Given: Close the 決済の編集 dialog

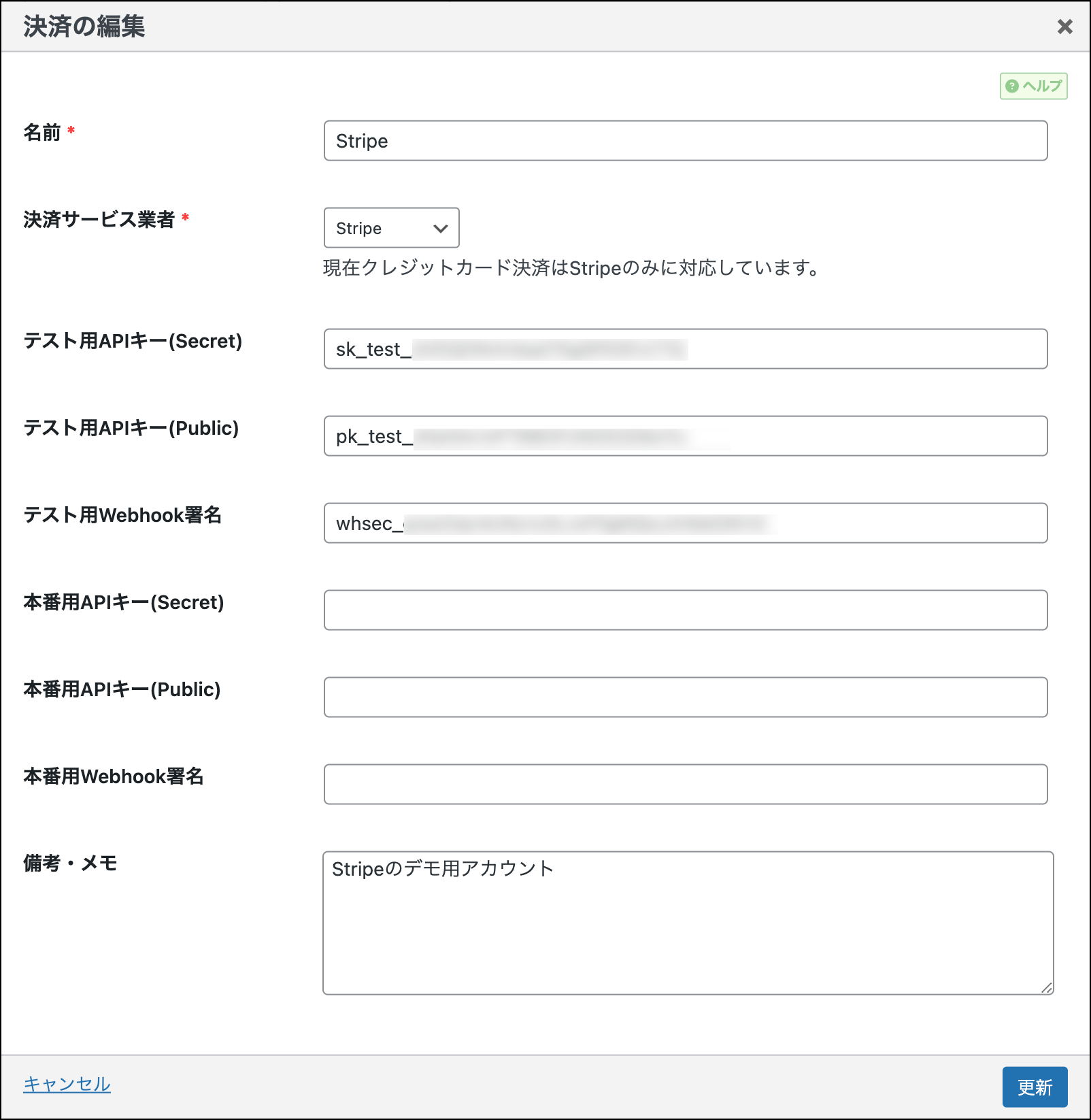Looking at the screenshot, I should pyautogui.click(x=1064, y=27).
